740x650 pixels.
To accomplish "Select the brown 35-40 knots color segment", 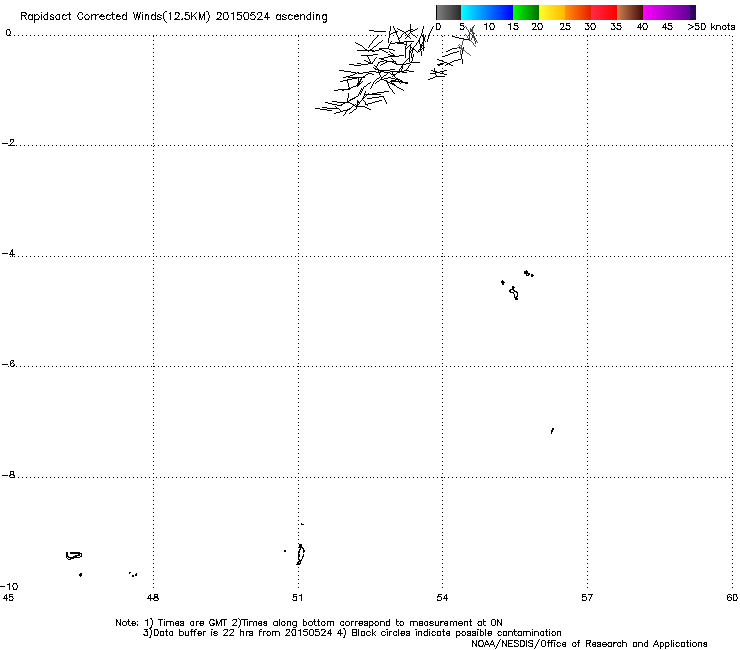I will tap(630, 12).
